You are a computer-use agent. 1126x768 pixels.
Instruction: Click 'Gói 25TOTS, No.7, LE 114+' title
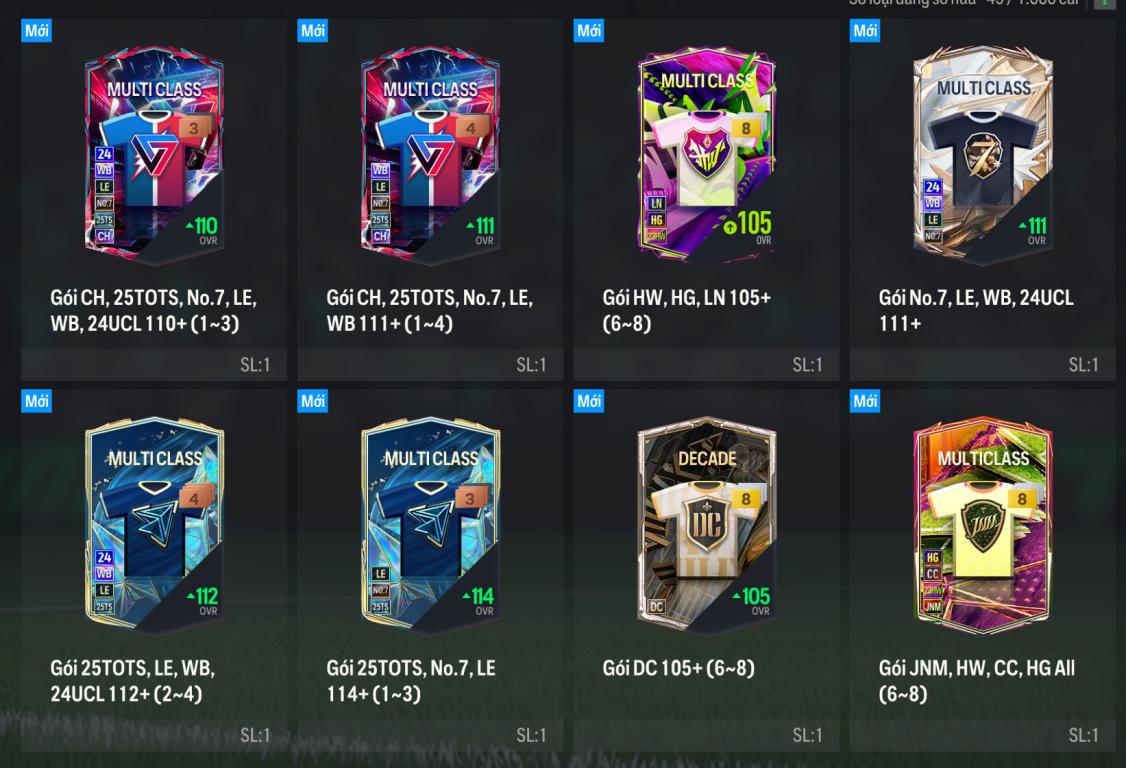[411, 681]
